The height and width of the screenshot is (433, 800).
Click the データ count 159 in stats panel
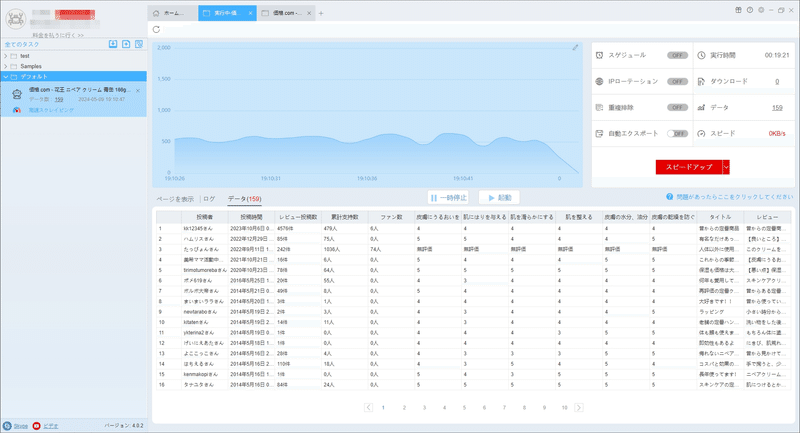(777, 108)
